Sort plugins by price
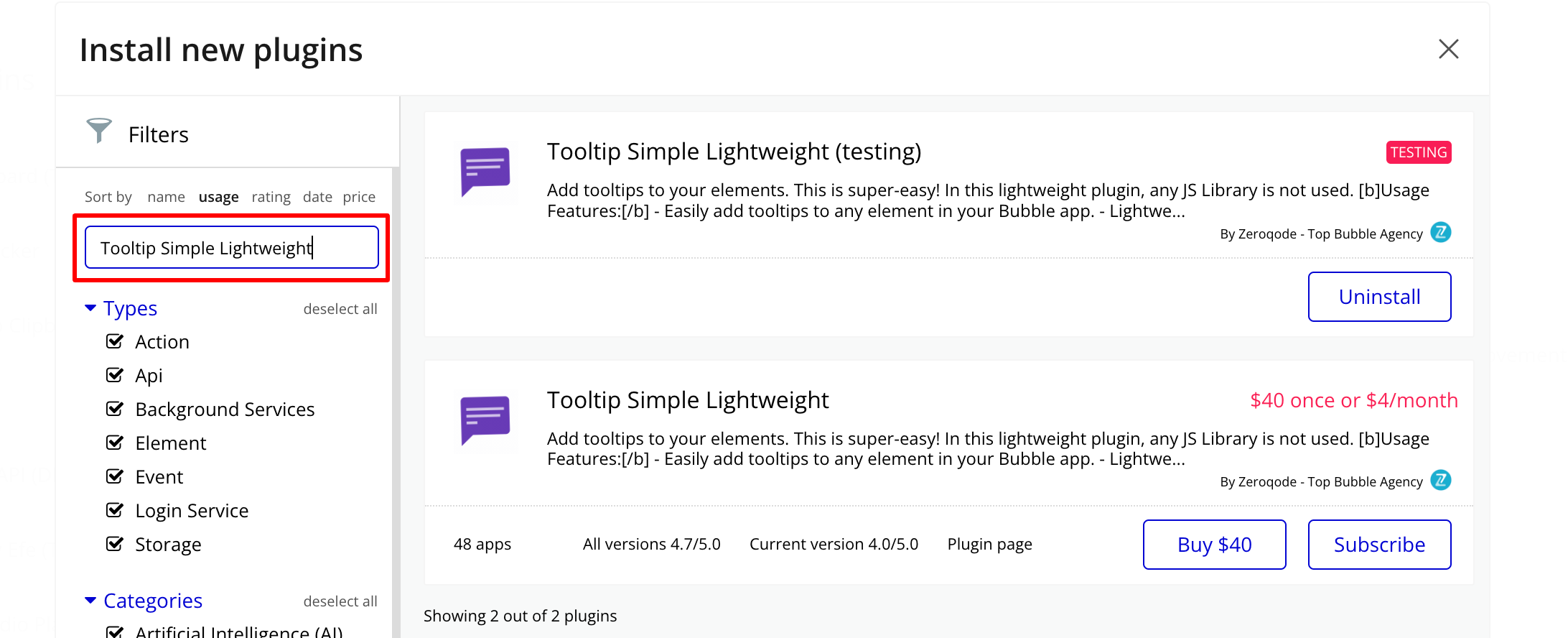Image resolution: width=1568 pixels, height=638 pixels. [359, 197]
